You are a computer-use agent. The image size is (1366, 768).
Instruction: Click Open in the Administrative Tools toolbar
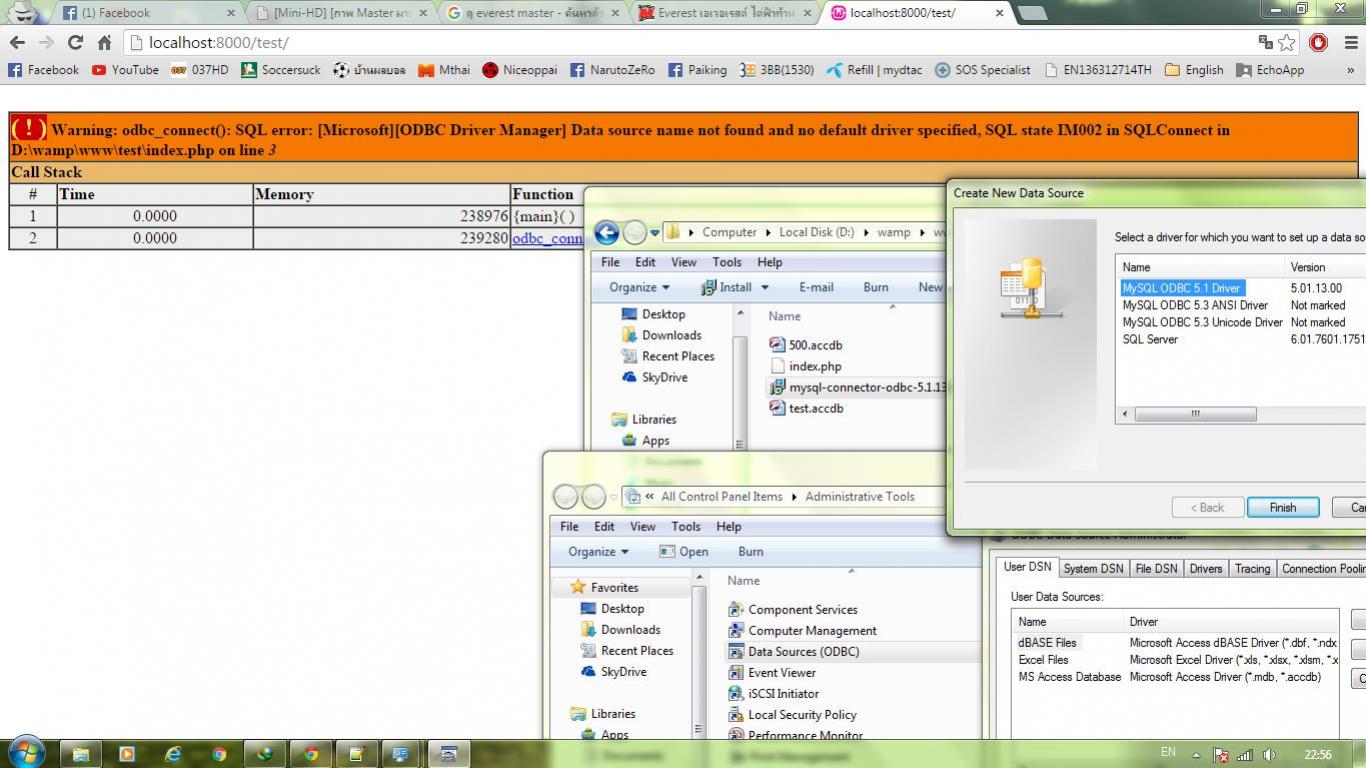coord(684,551)
